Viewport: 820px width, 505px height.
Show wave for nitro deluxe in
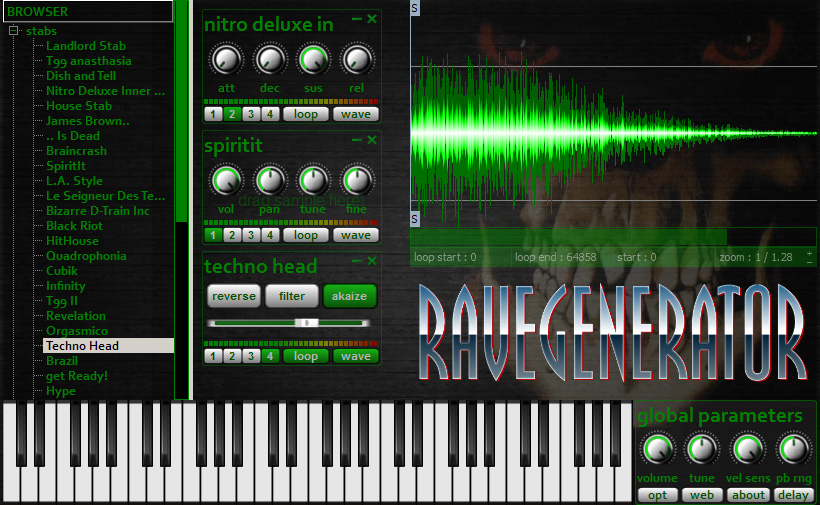tap(356, 114)
